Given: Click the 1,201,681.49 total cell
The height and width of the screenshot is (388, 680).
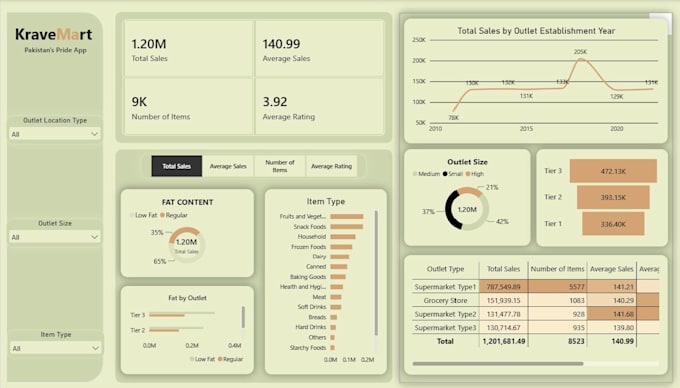Looking at the screenshot, I should (x=503, y=341).
